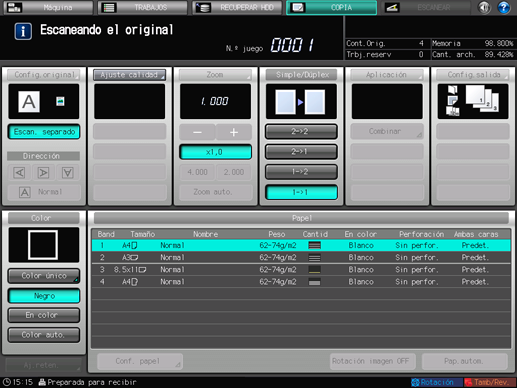Click tray 3 paper quantity indicator
The image size is (517, 388).
click(x=315, y=270)
